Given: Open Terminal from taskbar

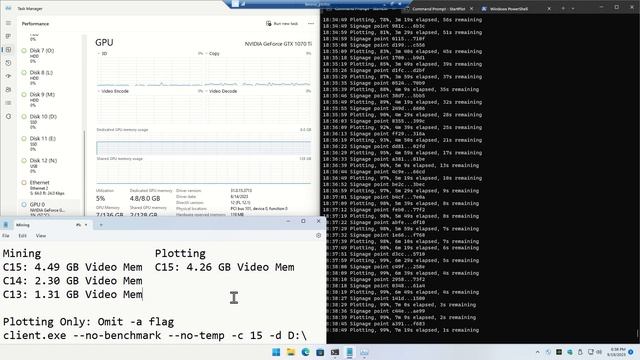Looking at the screenshot, I should point(335,352).
